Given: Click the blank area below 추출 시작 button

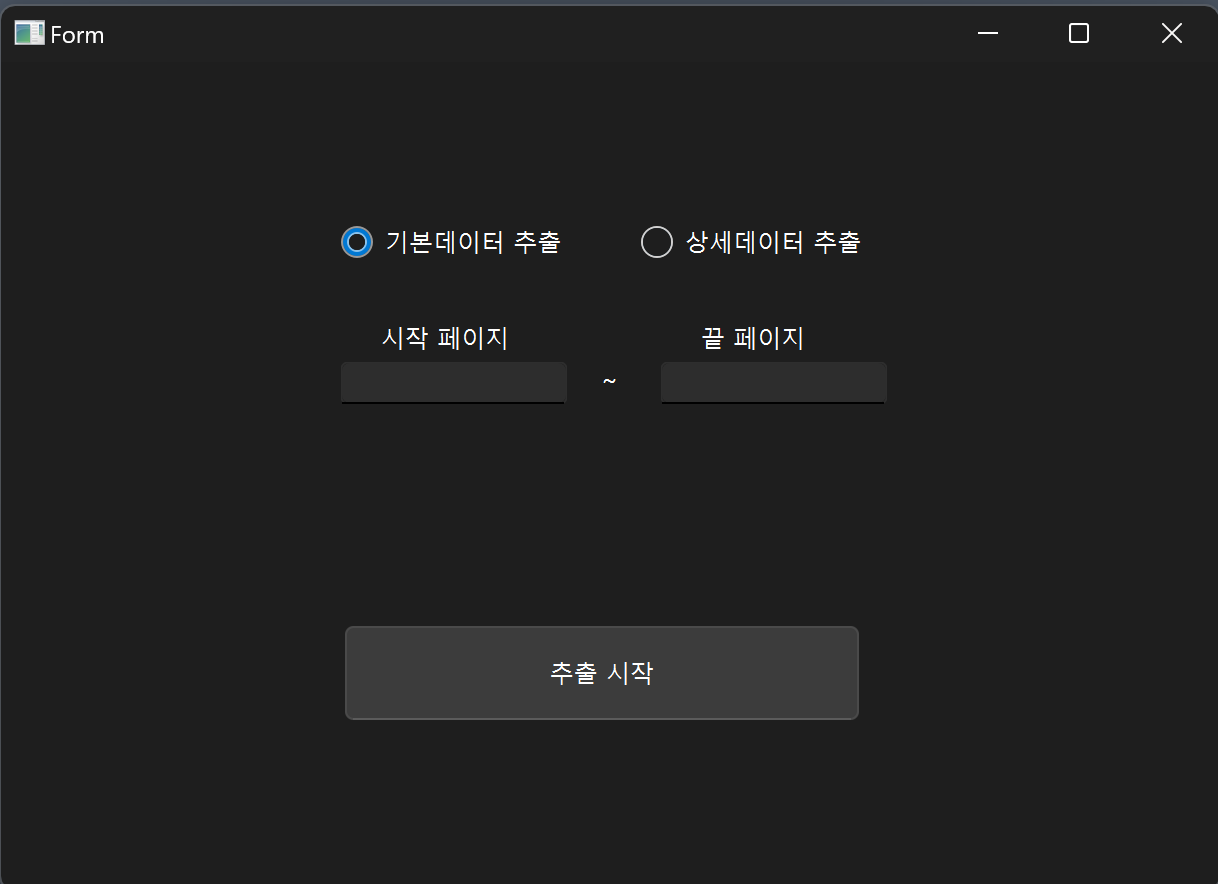Looking at the screenshot, I should 600,800.
